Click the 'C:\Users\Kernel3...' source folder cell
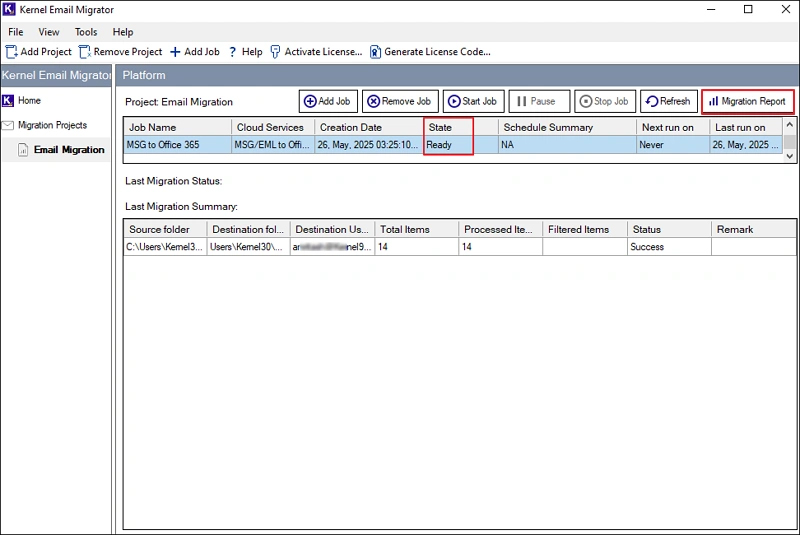Screen dimensions: 800x535 tap(165, 247)
